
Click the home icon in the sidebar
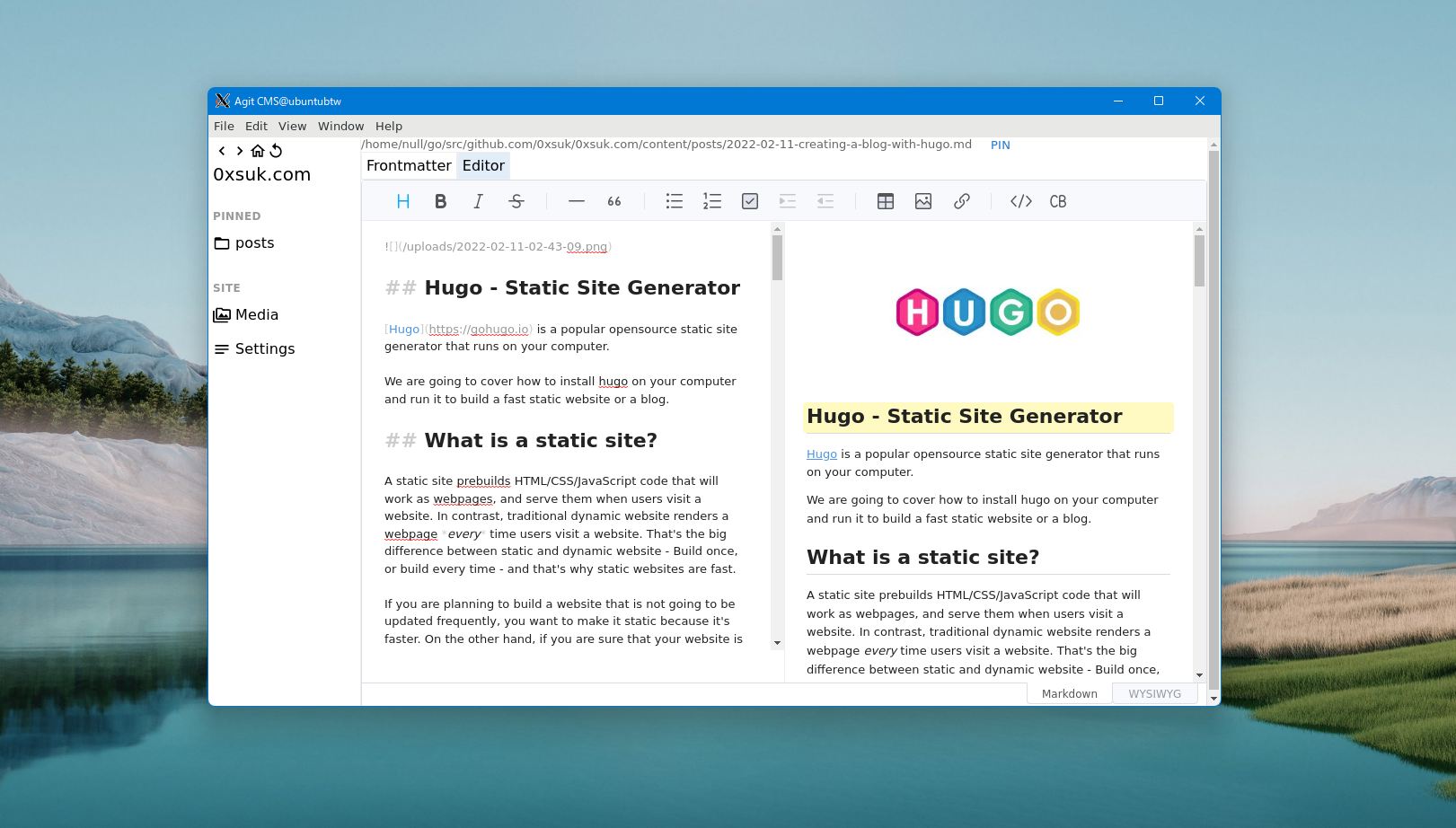pyautogui.click(x=258, y=151)
